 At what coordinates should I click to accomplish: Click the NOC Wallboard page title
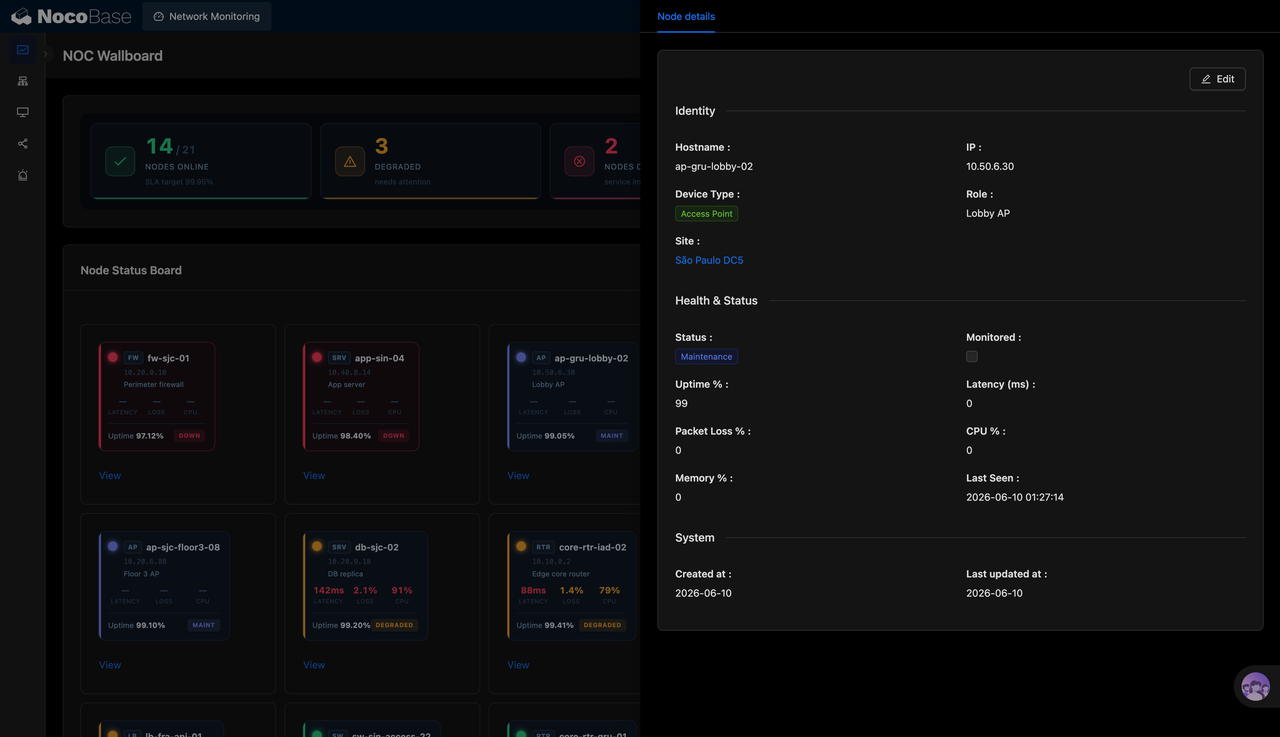[x=113, y=56]
